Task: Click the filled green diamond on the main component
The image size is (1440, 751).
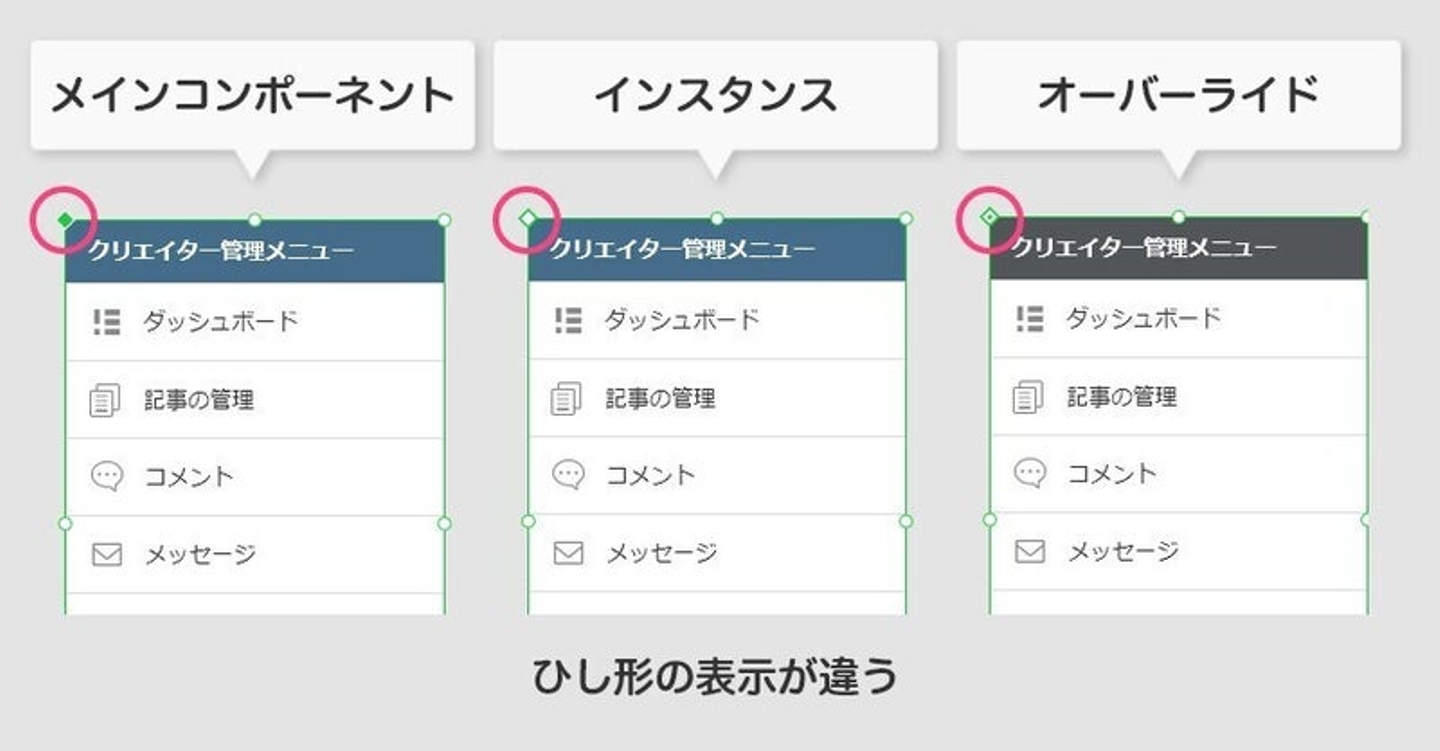Action: [65, 220]
